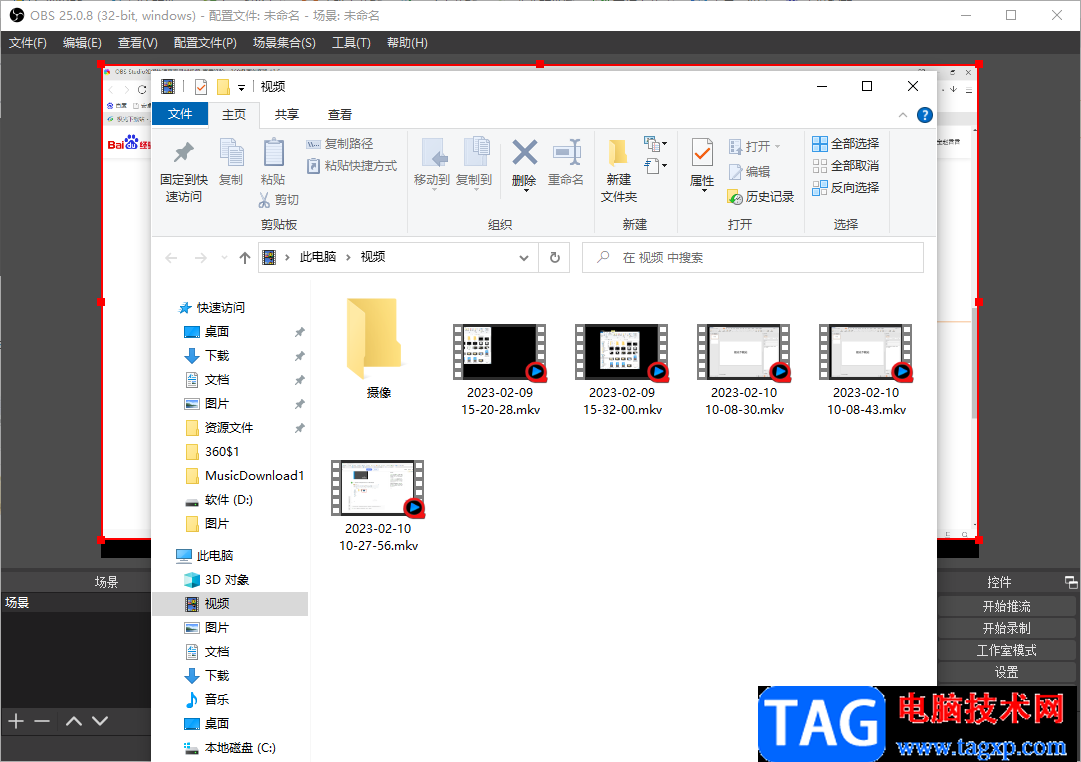Open OBS 场景集合(S) menu
This screenshot has width=1081, height=762.
pyautogui.click(x=284, y=43)
